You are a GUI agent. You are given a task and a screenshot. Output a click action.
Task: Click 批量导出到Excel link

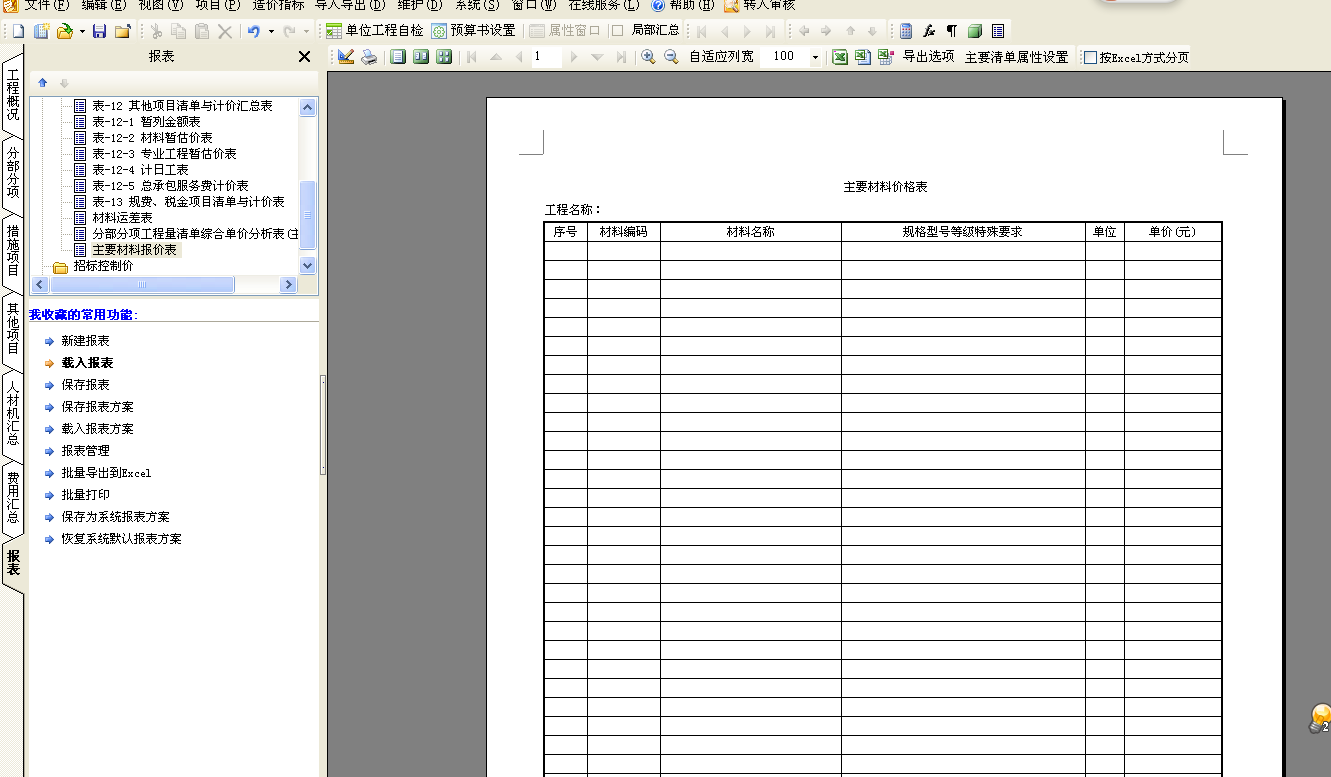point(106,473)
